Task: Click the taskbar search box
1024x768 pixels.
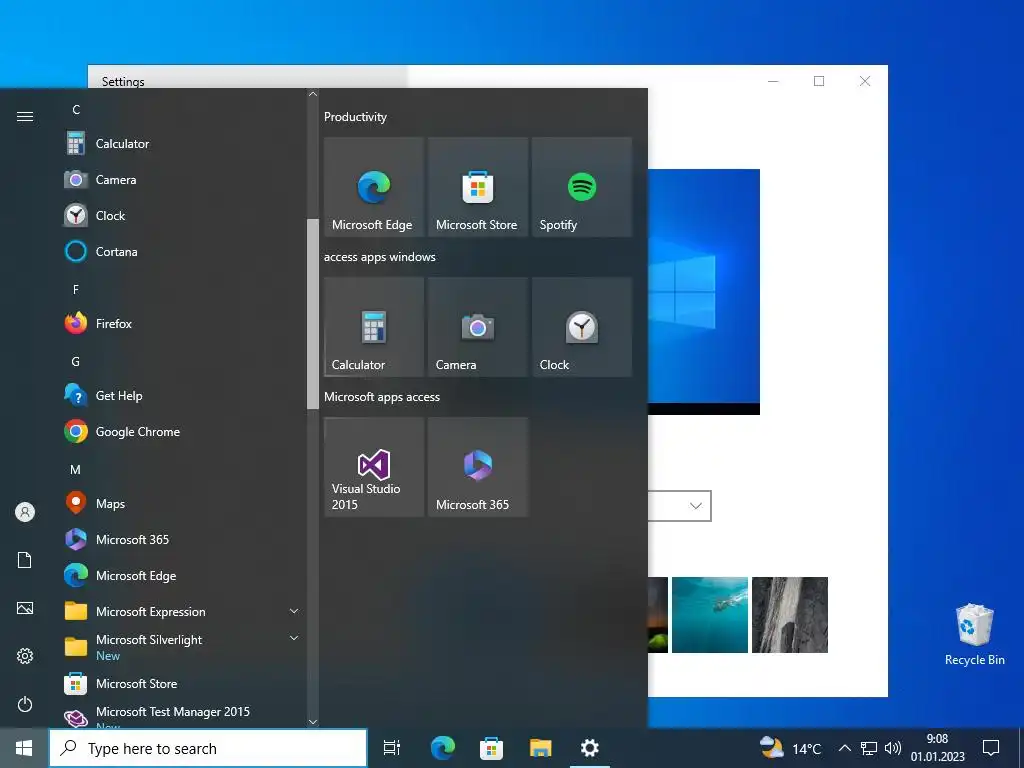Action: (x=208, y=748)
